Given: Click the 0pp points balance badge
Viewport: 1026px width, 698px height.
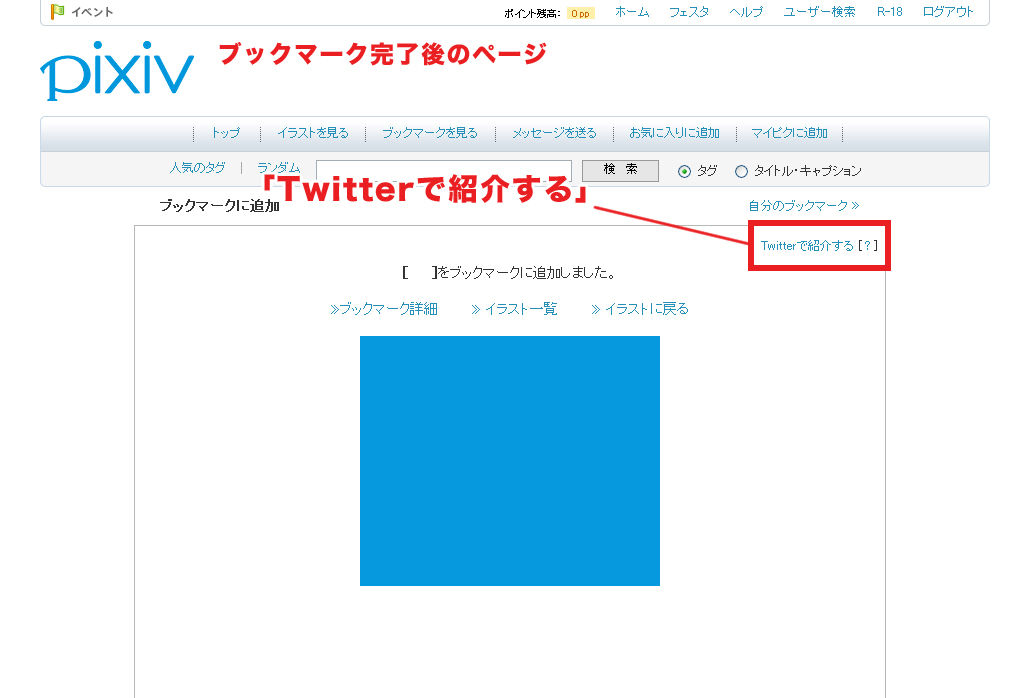Looking at the screenshot, I should [x=580, y=13].
